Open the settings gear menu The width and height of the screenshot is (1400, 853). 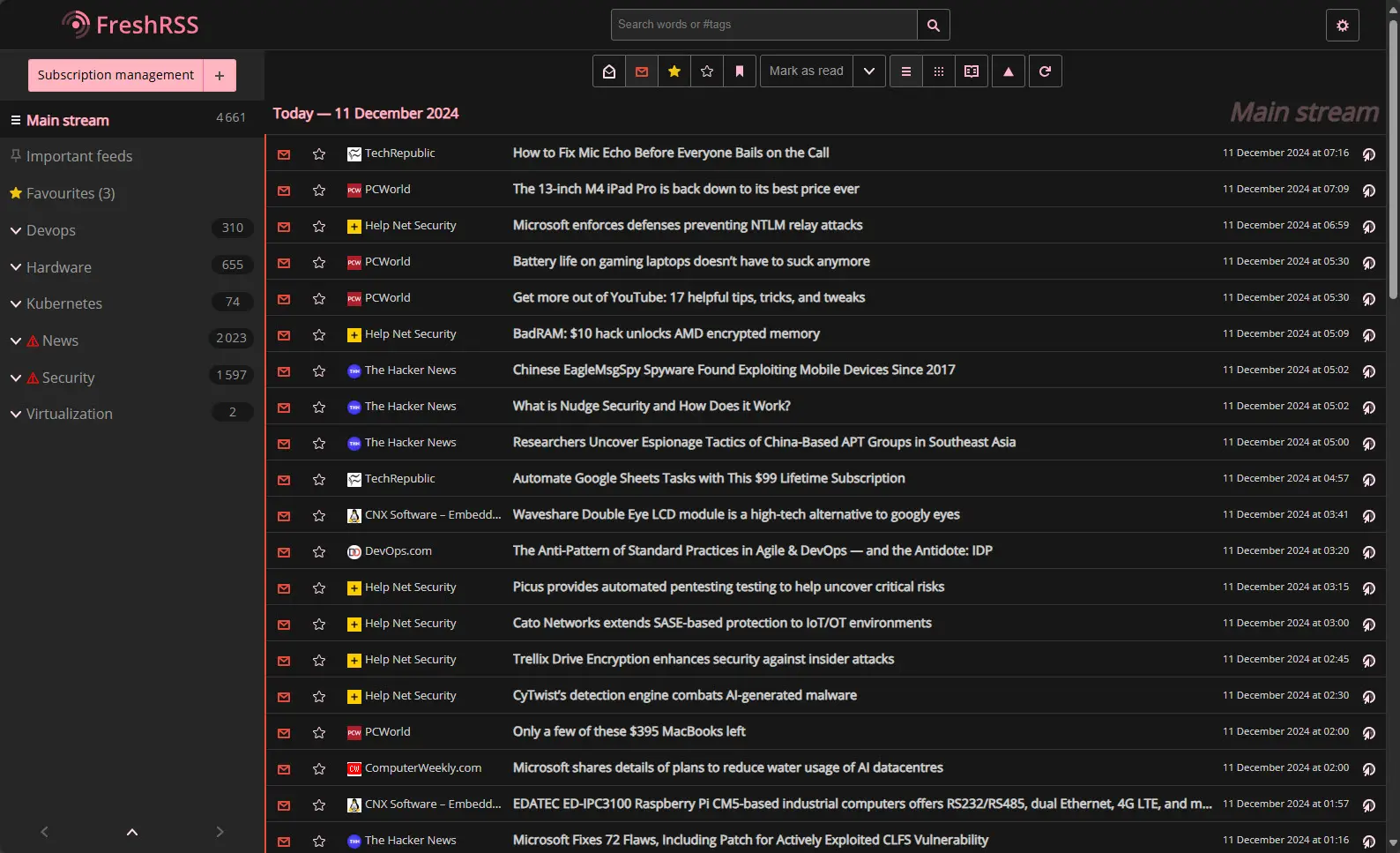tap(1342, 26)
